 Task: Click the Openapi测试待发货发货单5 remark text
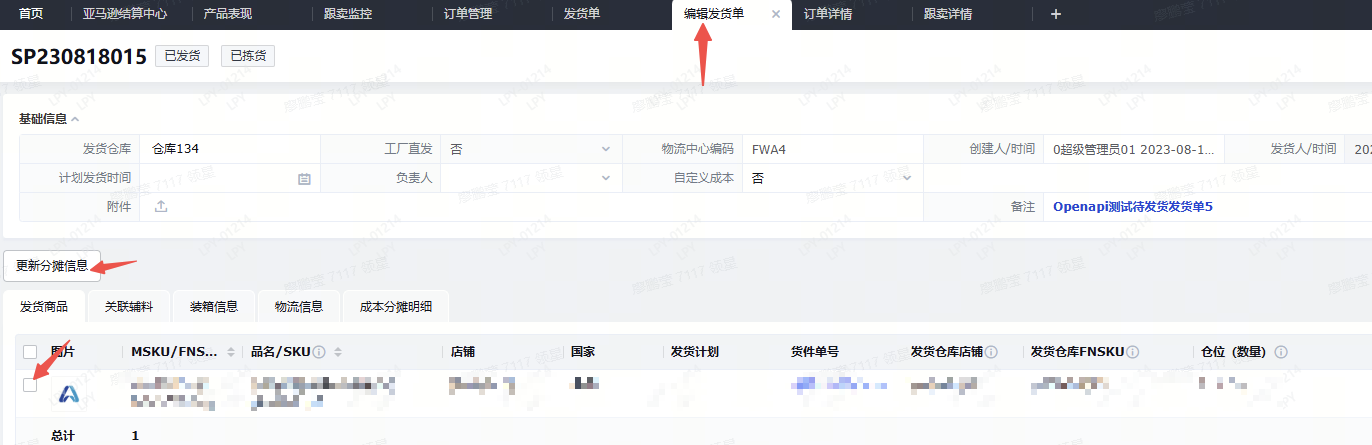[1132, 207]
